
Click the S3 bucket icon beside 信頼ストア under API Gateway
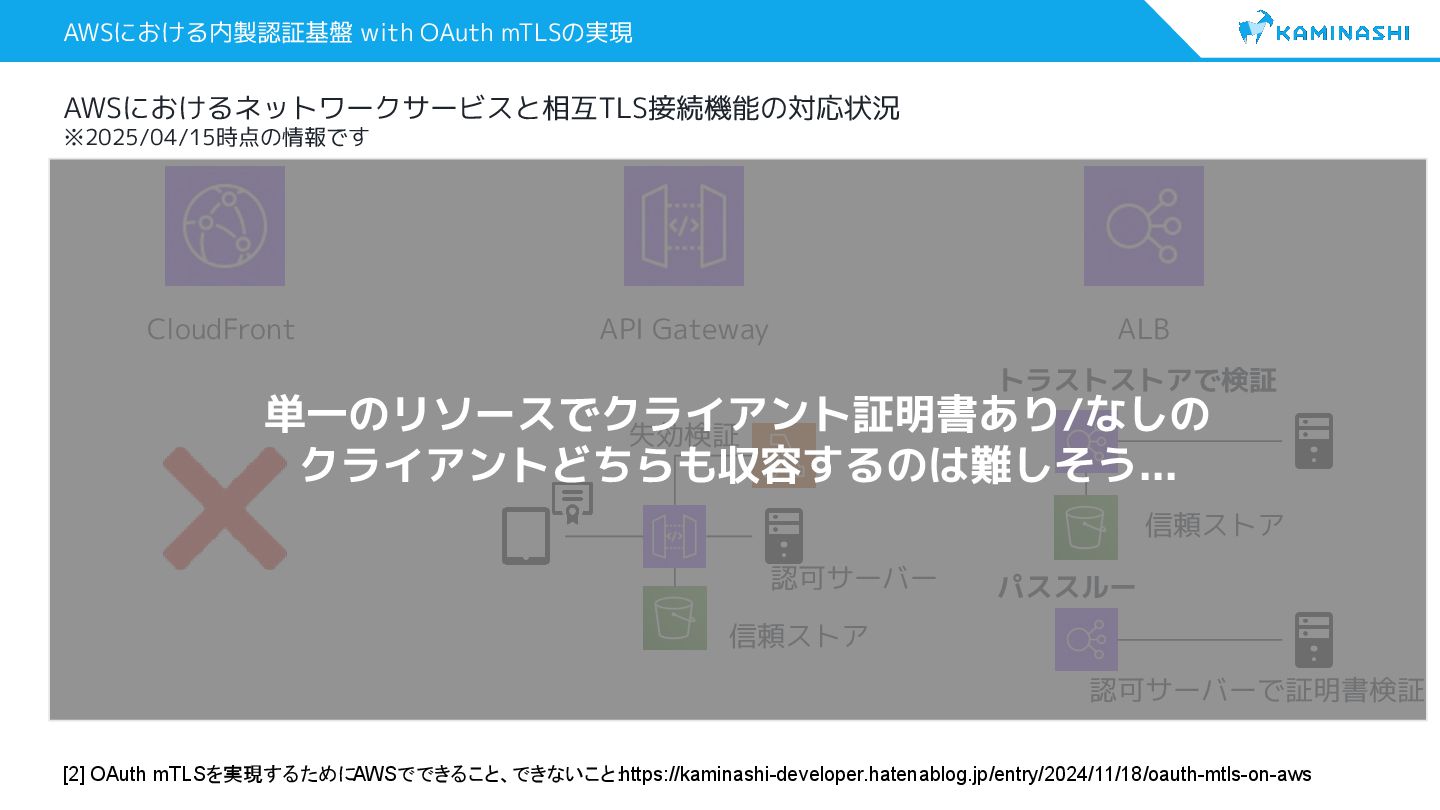tap(675, 618)
